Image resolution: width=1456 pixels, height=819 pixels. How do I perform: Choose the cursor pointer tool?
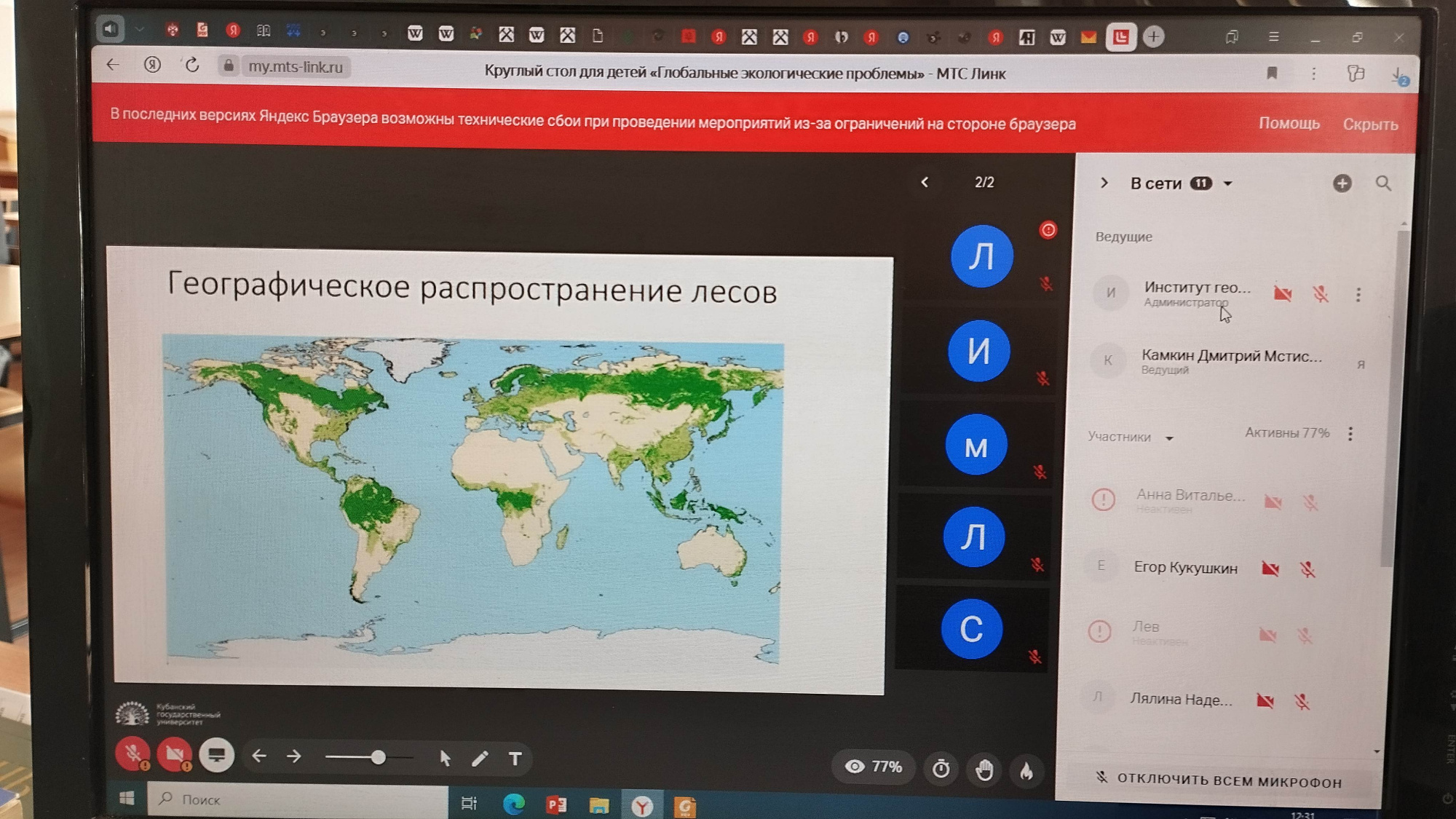point(445,759)
